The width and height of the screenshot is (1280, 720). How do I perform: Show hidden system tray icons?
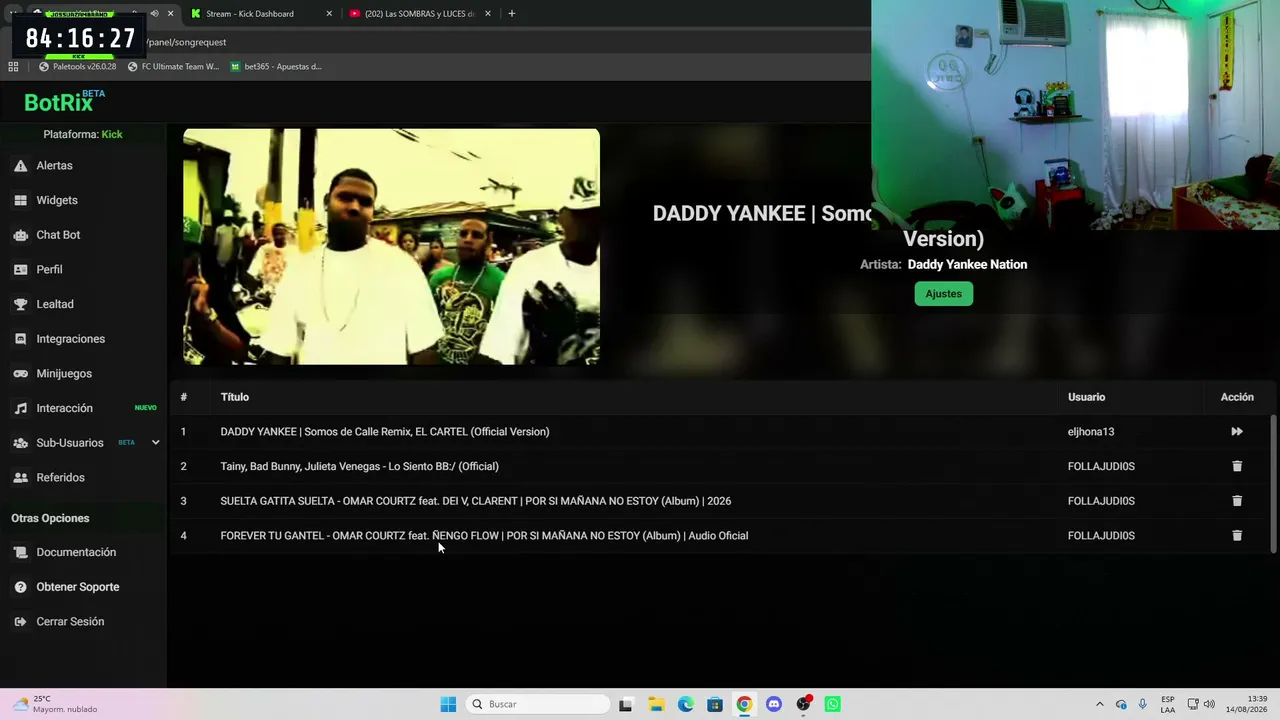[1100, 704]
